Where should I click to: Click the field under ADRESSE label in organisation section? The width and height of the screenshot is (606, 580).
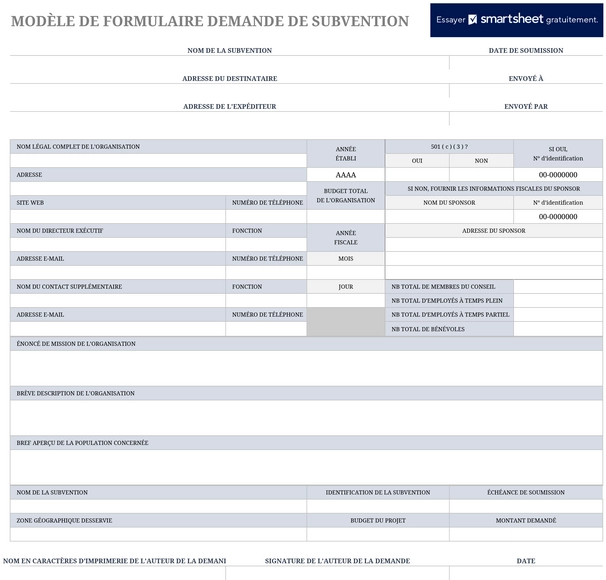(x=158, y=189)
